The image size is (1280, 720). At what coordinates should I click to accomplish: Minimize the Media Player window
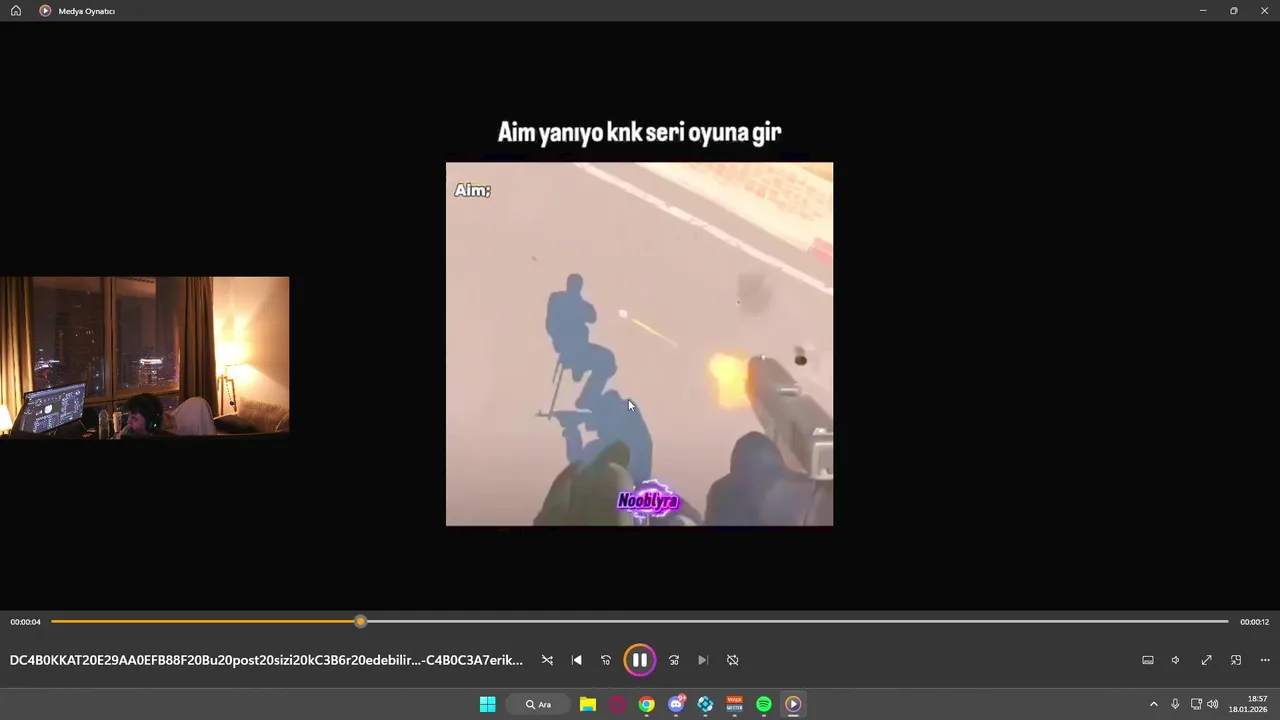(x=1203, y=10)
